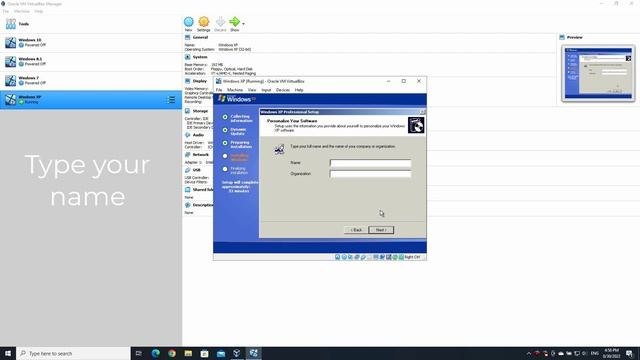The height and width of the screenshot is (360, 640).
Task: Open Machine menu in VirtualBox Manager
Action: pyautogui.click(x=22, y=11)
